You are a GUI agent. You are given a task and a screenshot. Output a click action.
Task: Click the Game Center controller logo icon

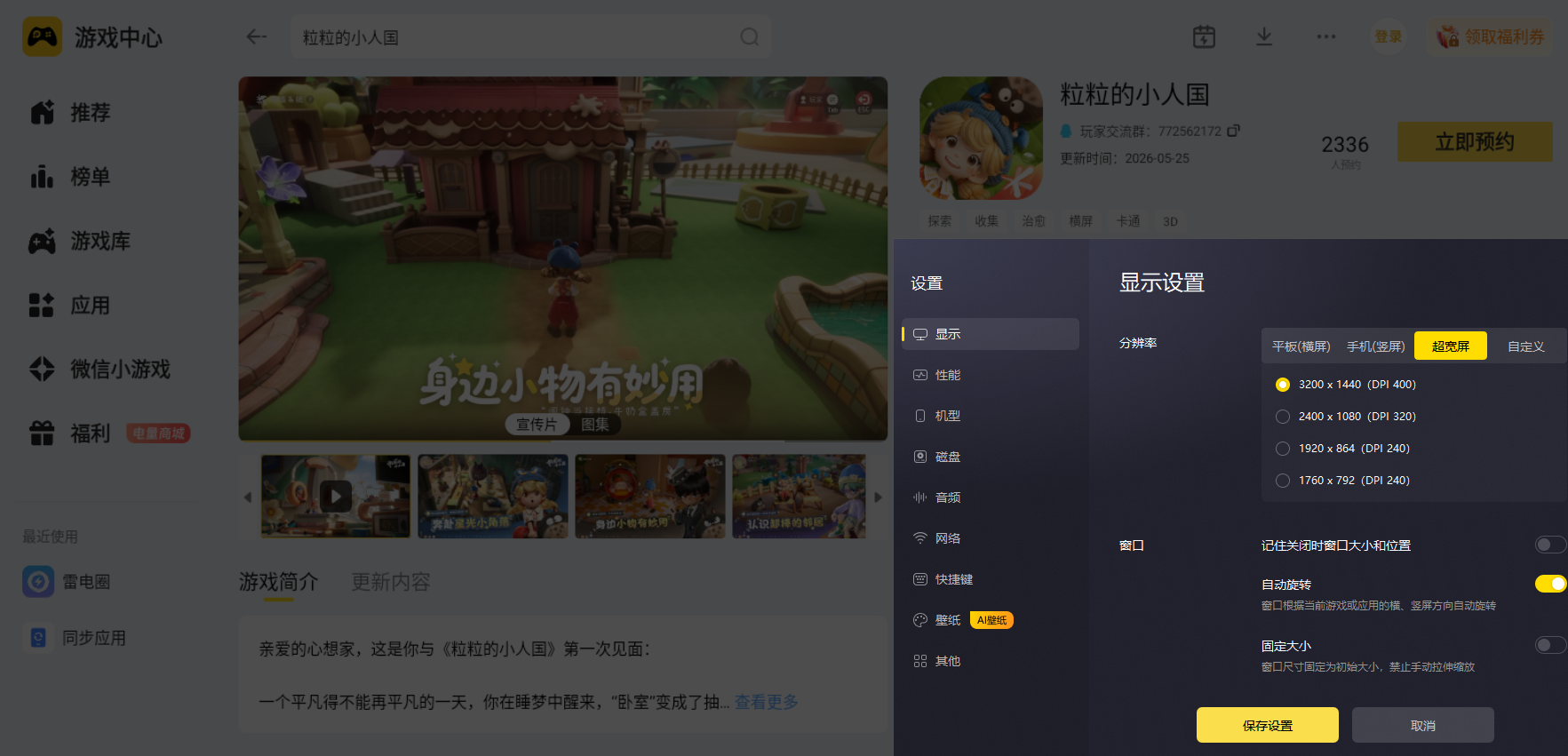click(x=42, y=36)
